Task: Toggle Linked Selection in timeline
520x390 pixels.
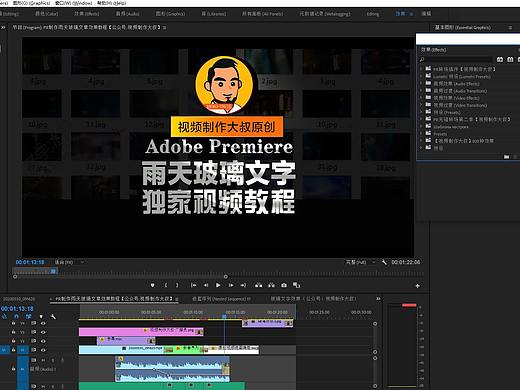Action: [x=29, y=316]
